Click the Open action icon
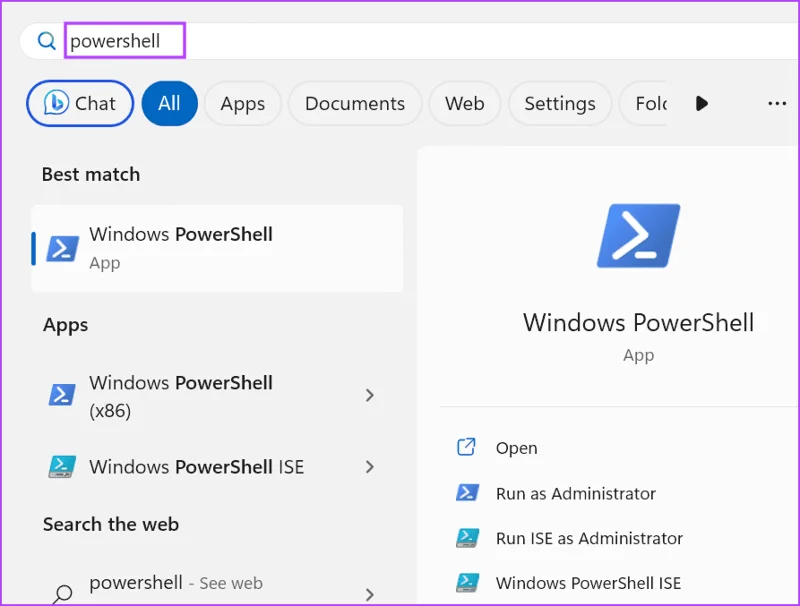This screenshot has height=606, width=800. pyautogui.click(x=466, y=447)
